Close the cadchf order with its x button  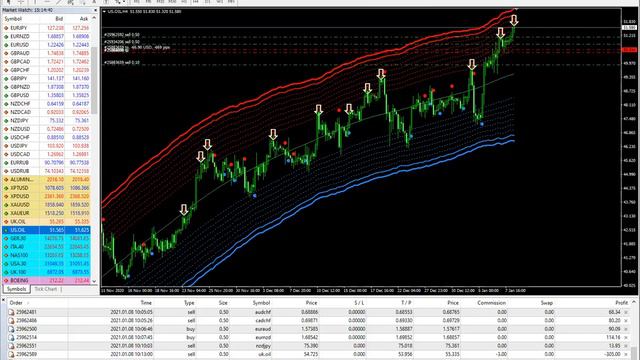pos(626,321)
